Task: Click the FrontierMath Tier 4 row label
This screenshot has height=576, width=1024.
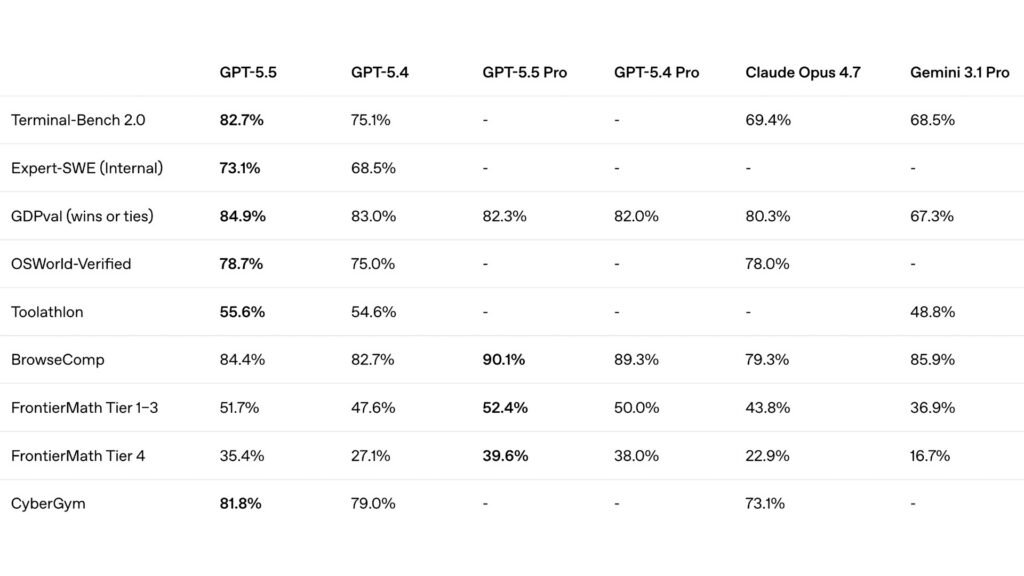Action: point(78,456)
